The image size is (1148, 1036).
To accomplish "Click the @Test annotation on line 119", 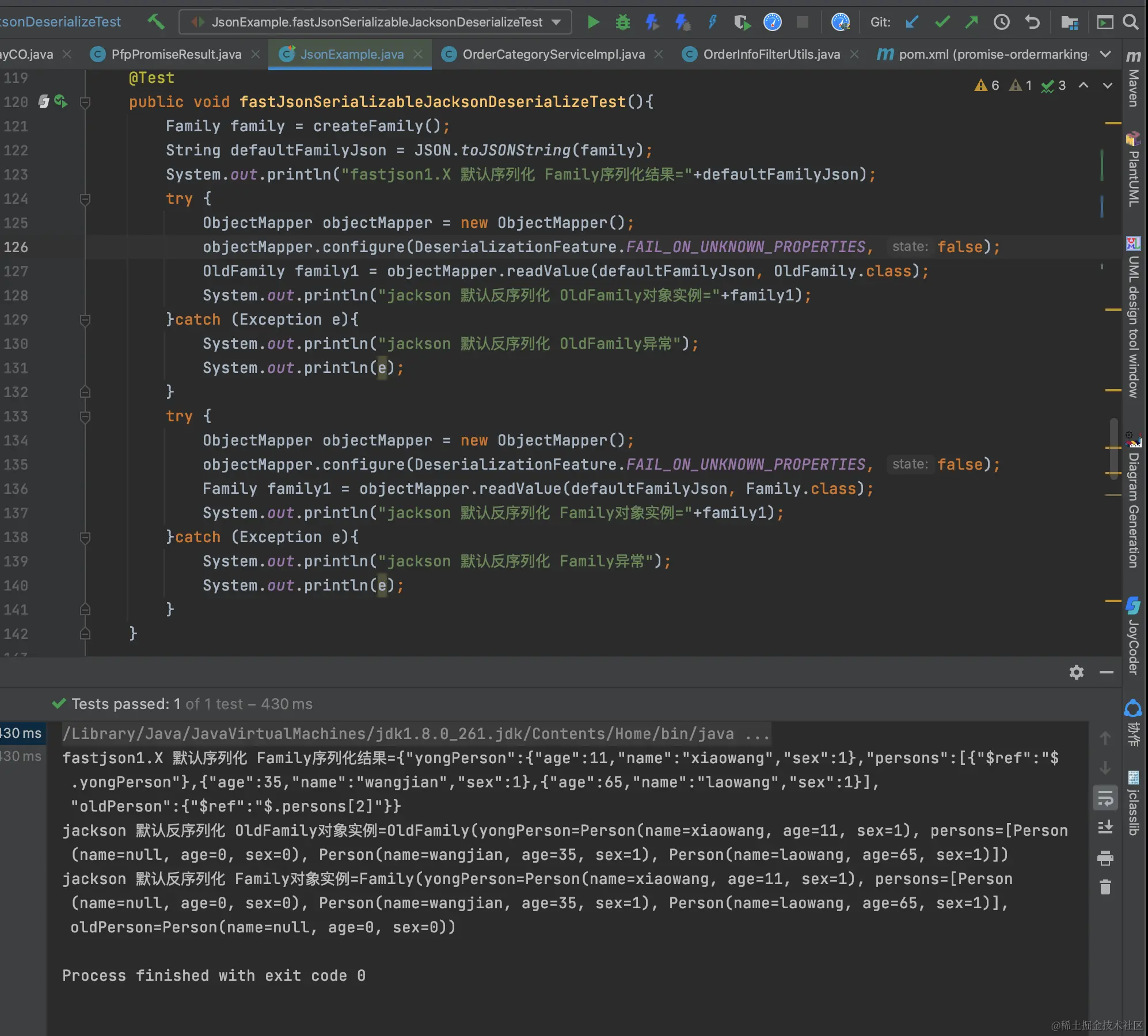I will pyautogui.click(x=151, y=78).
